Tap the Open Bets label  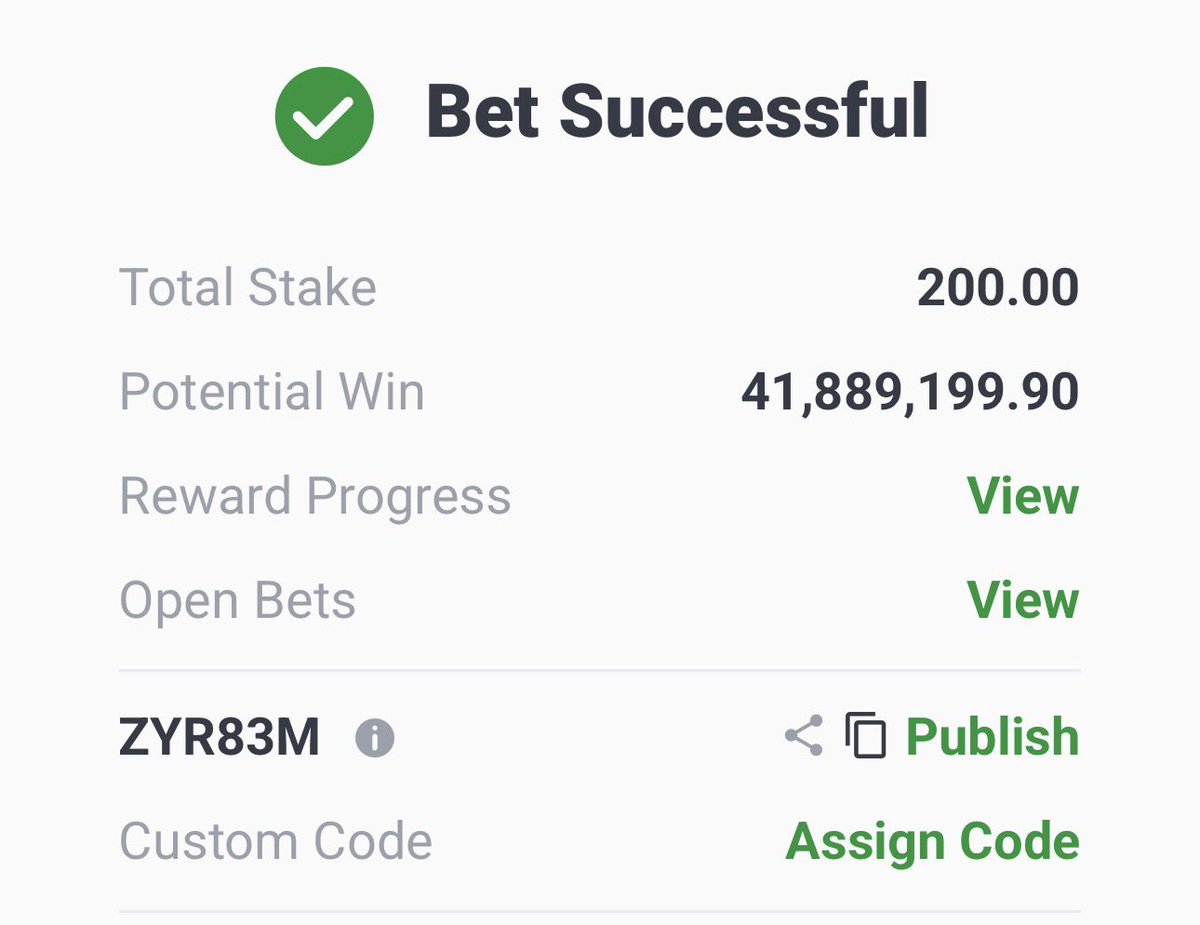(x=237, y=601)
